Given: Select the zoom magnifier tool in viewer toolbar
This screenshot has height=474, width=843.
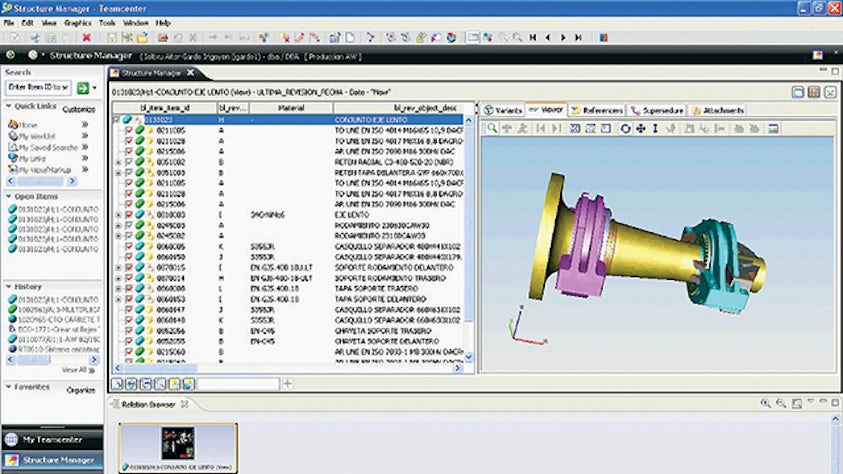Looking at the screenshot, I should (x=492, y=128).
